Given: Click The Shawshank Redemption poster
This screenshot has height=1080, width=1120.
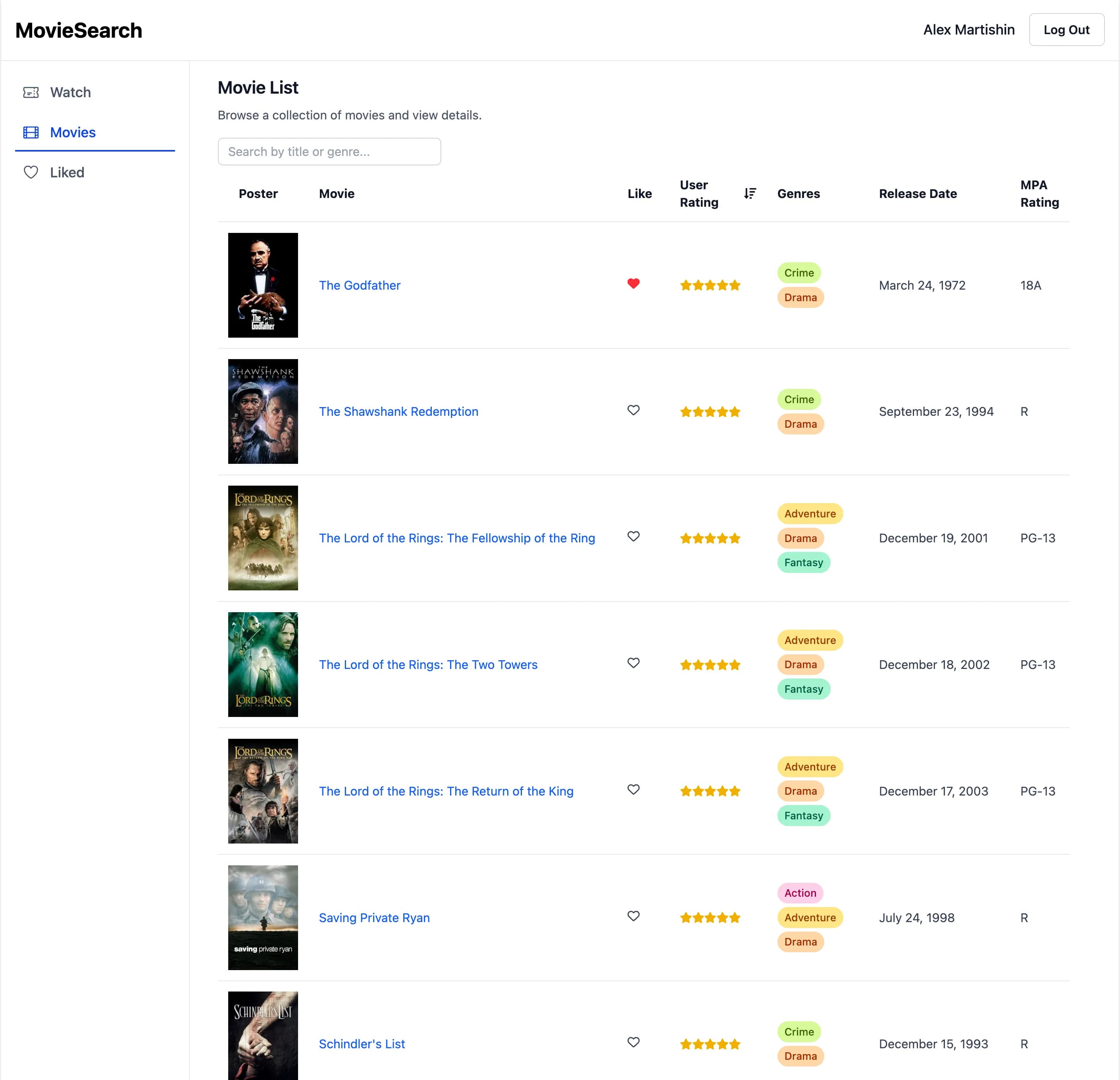Looking at the screenshot, I should click(263, 411).
